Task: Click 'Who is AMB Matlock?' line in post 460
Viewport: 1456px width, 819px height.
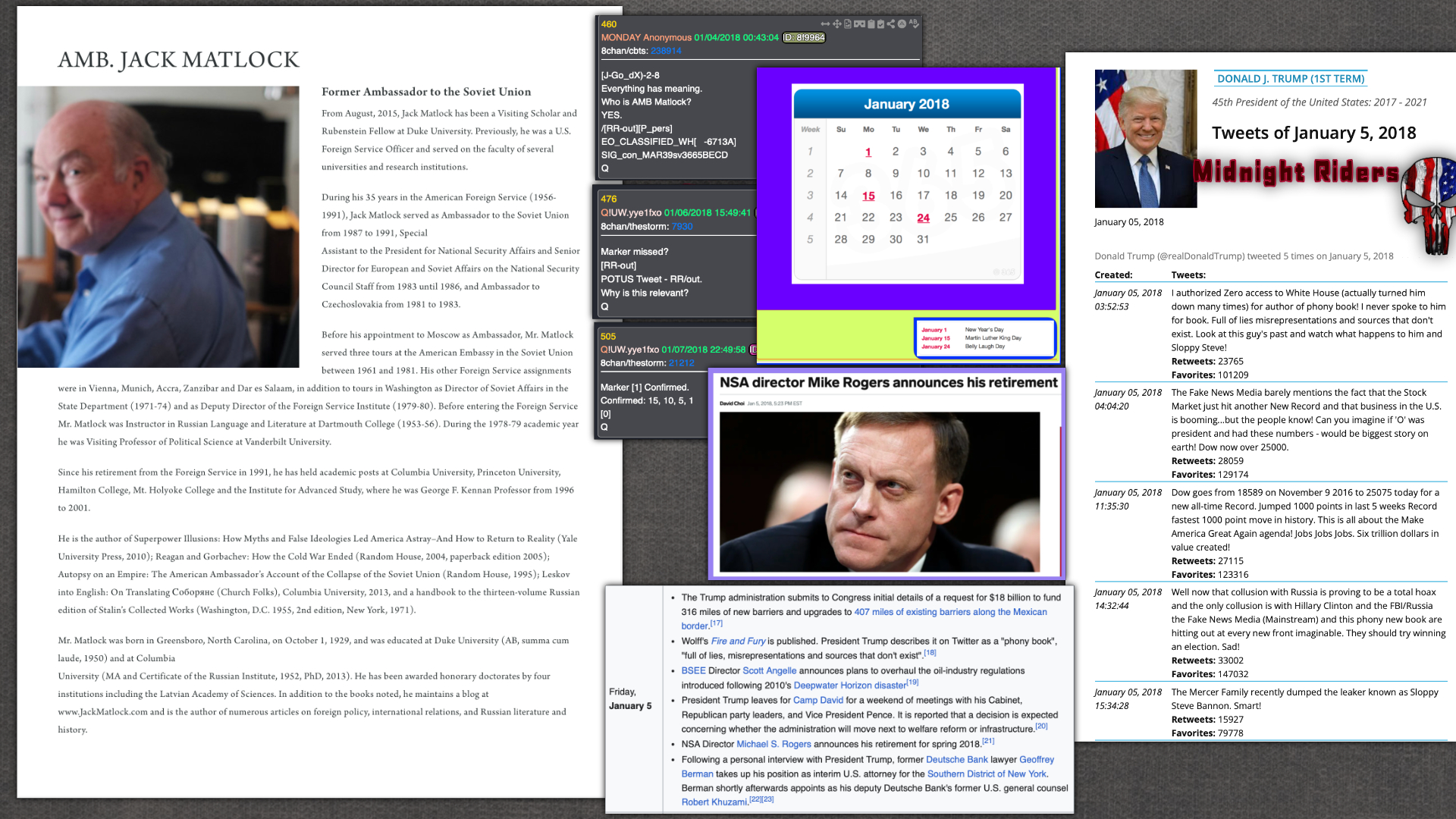Action: pyautogui.click(x=646, y=102)
